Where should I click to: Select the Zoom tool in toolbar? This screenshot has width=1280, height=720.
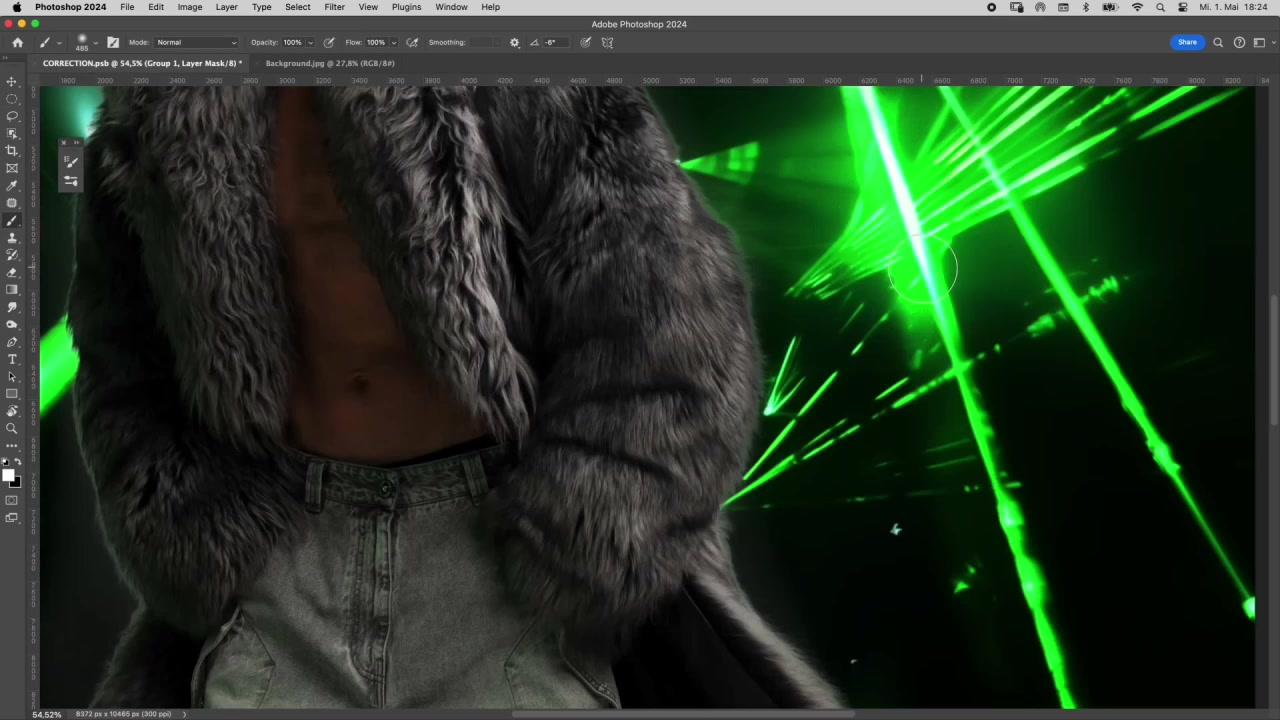pos(12,428)
